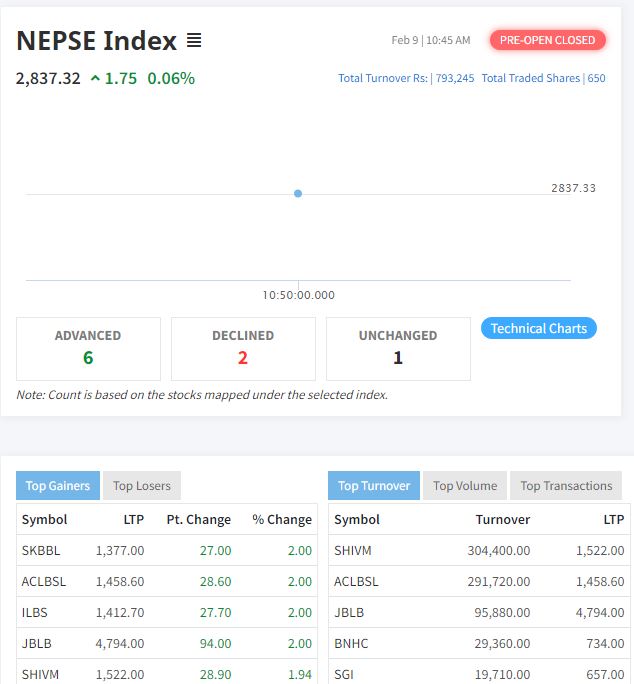Click the ADVANCED count box
The image size is (634, 684).
pos(88,348)
